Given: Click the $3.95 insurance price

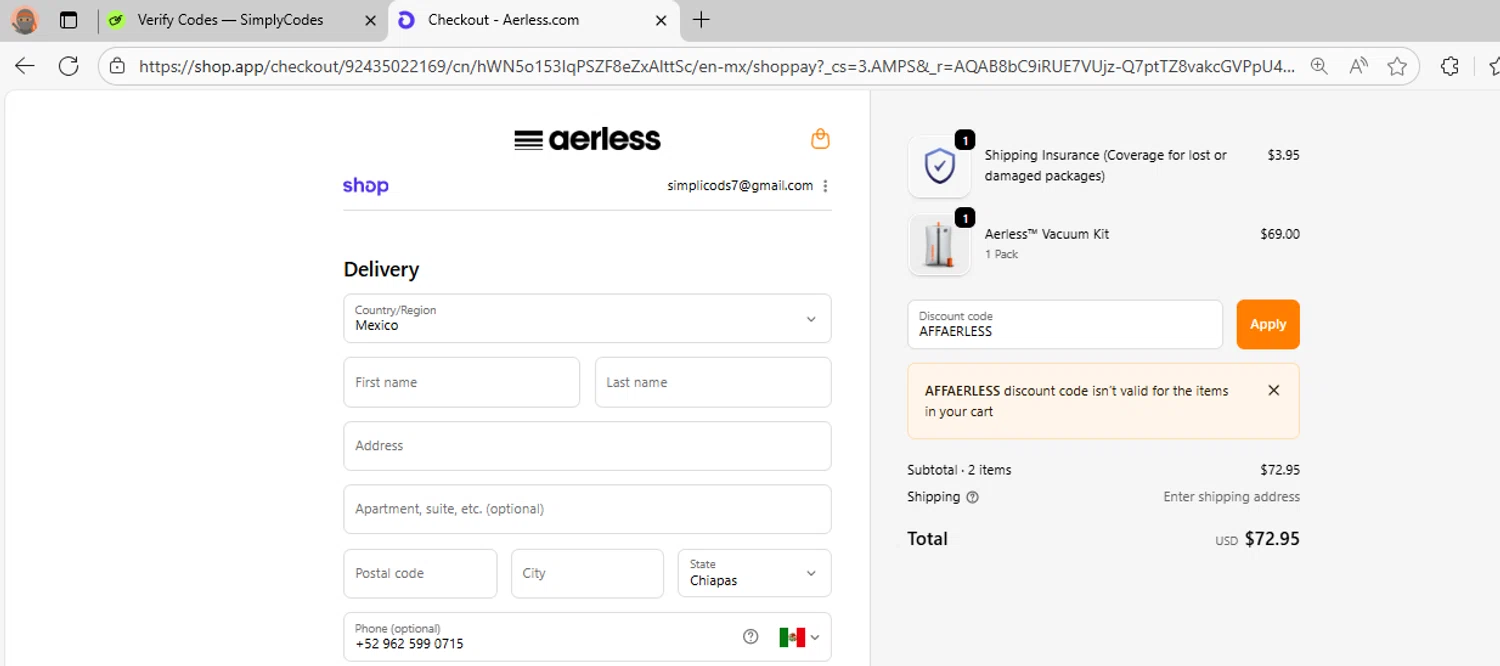Looking at the screenshot, I should [x=1283, y=155].
